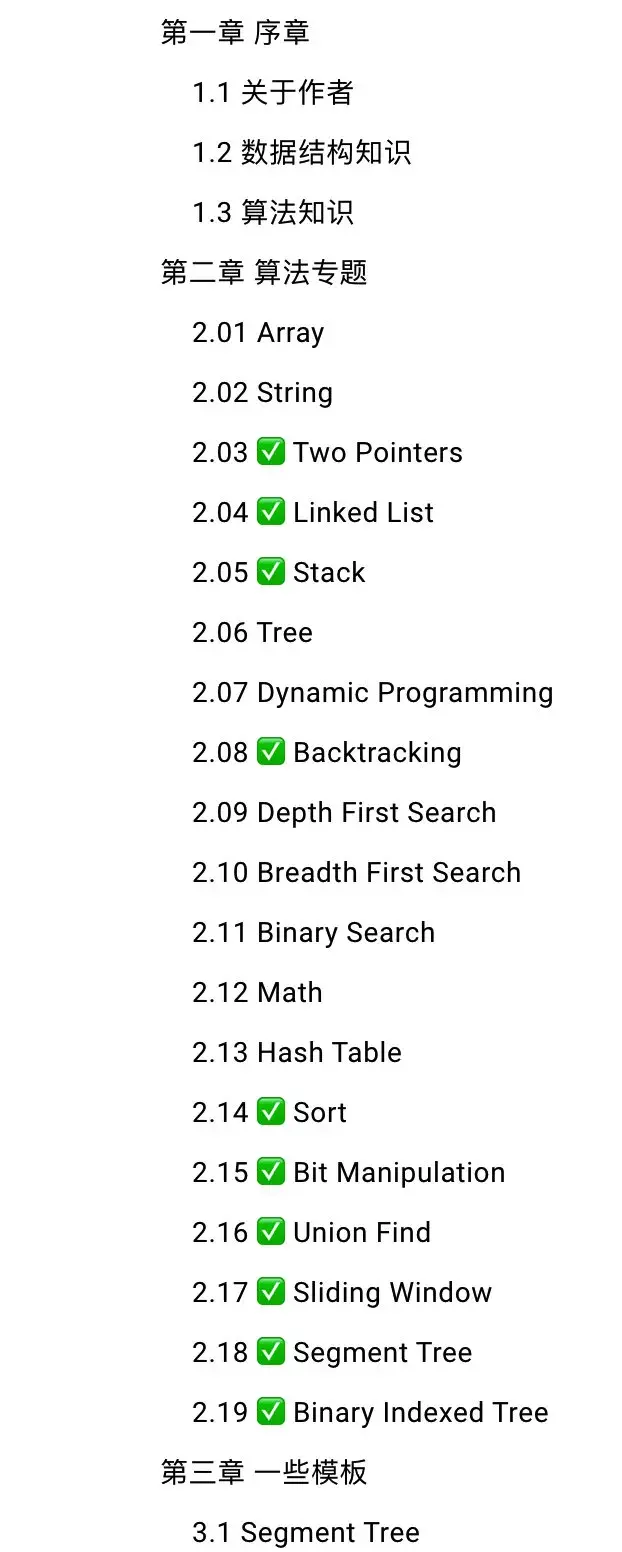
Task: Open chapter heading 第一章 序章
Action: tap(235, 32)
